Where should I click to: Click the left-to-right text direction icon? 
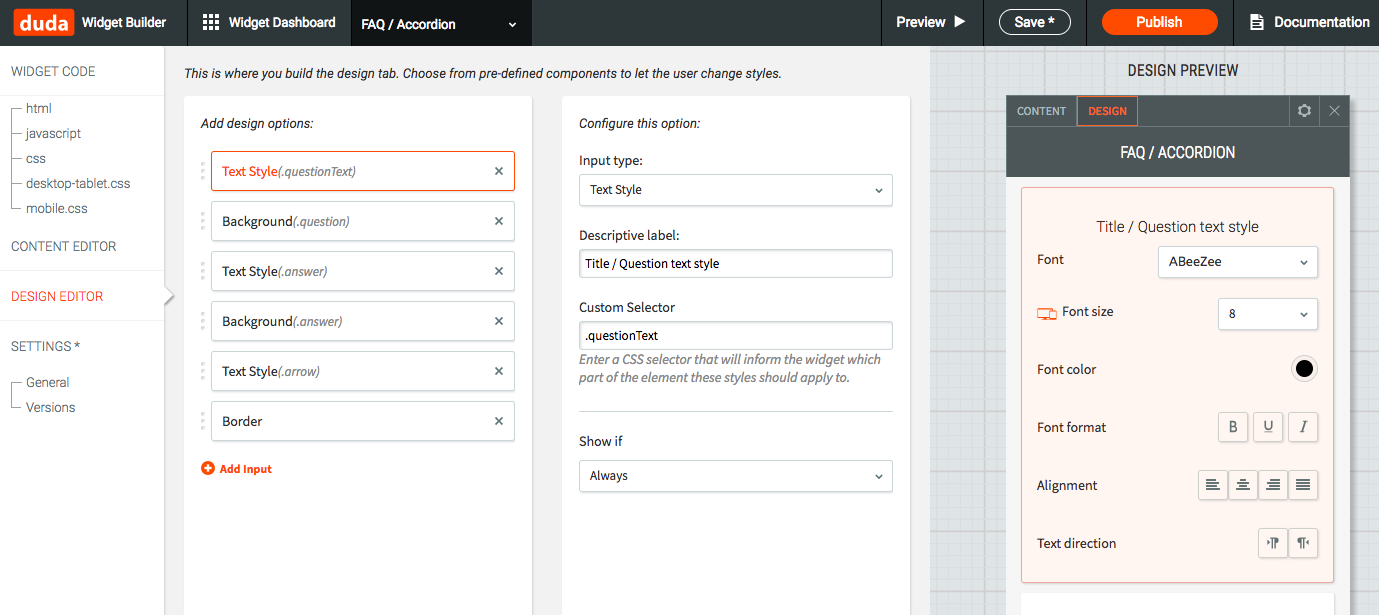(x=1273, y=543)
